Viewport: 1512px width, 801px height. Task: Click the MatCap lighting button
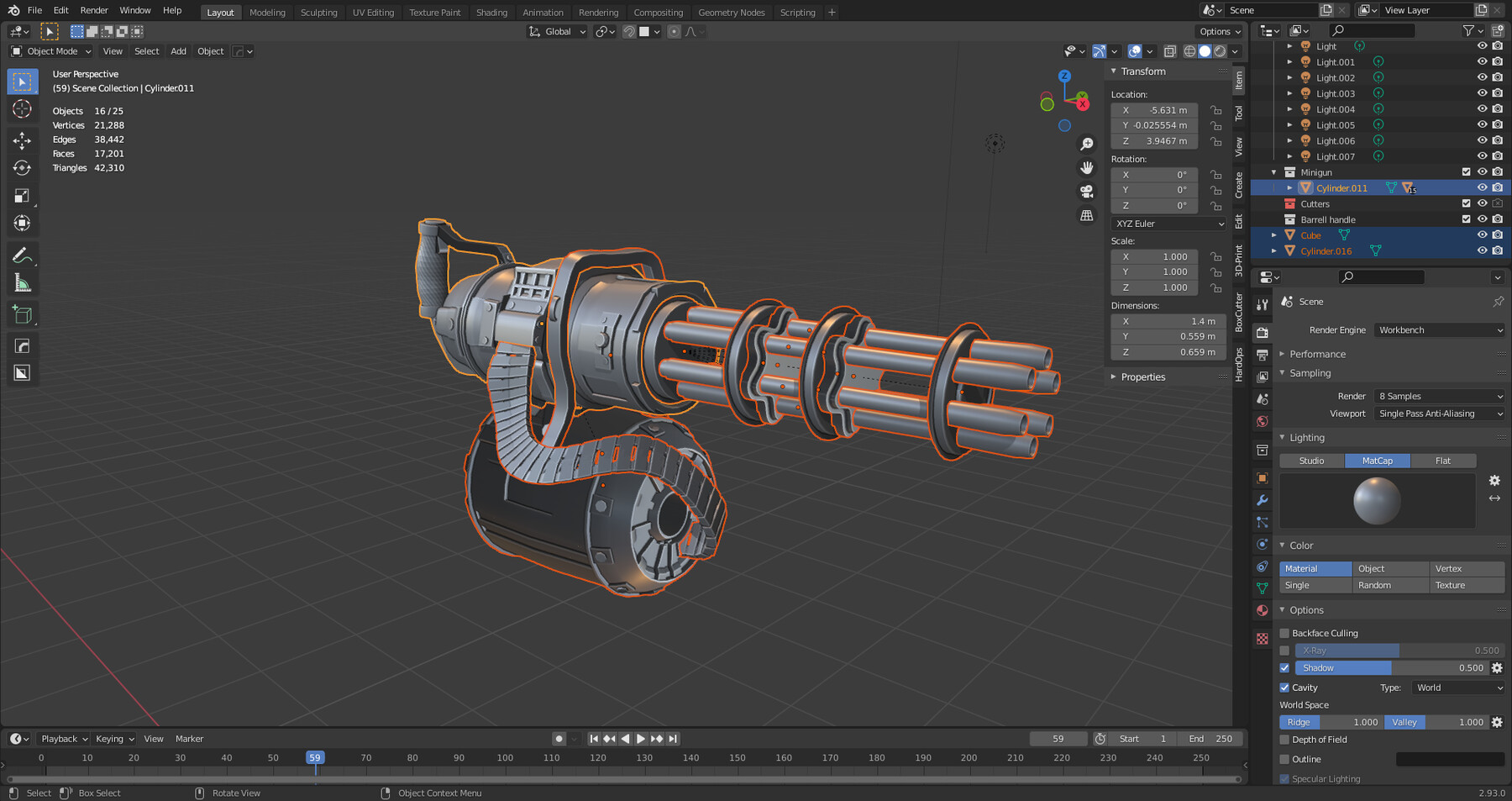(x=1377, y=461)
